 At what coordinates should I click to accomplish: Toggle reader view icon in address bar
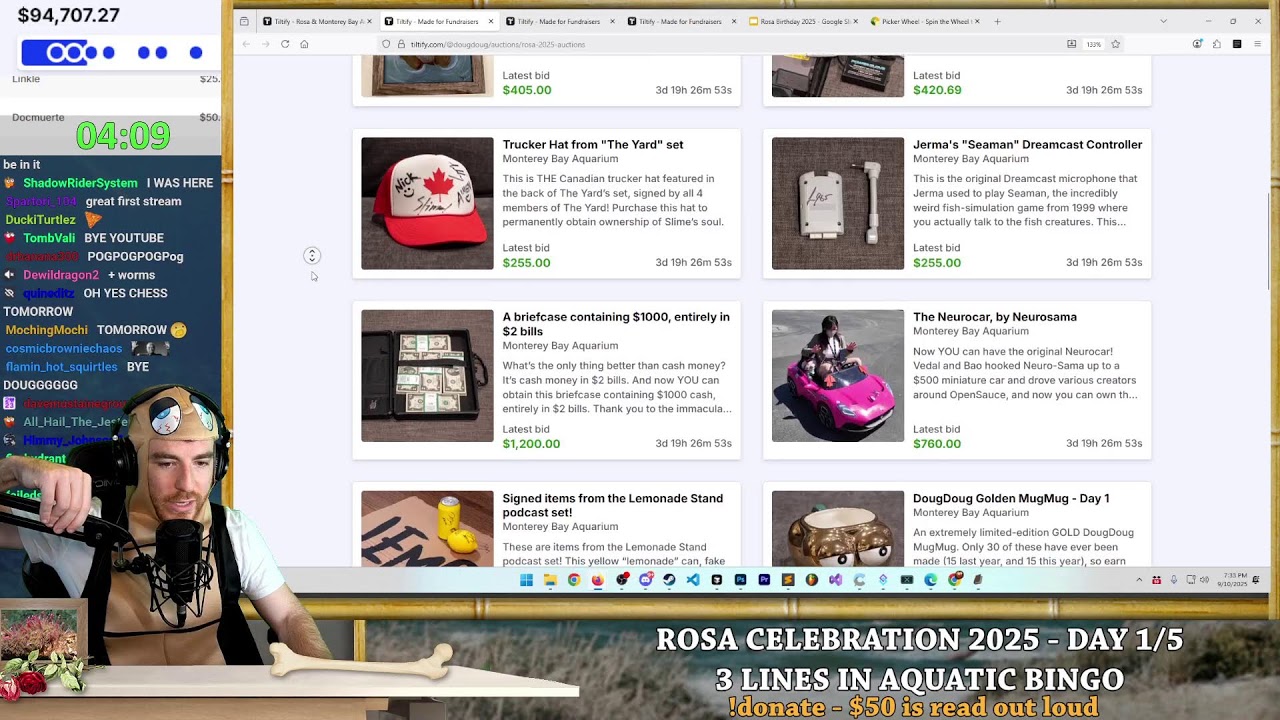(1071, 44)
